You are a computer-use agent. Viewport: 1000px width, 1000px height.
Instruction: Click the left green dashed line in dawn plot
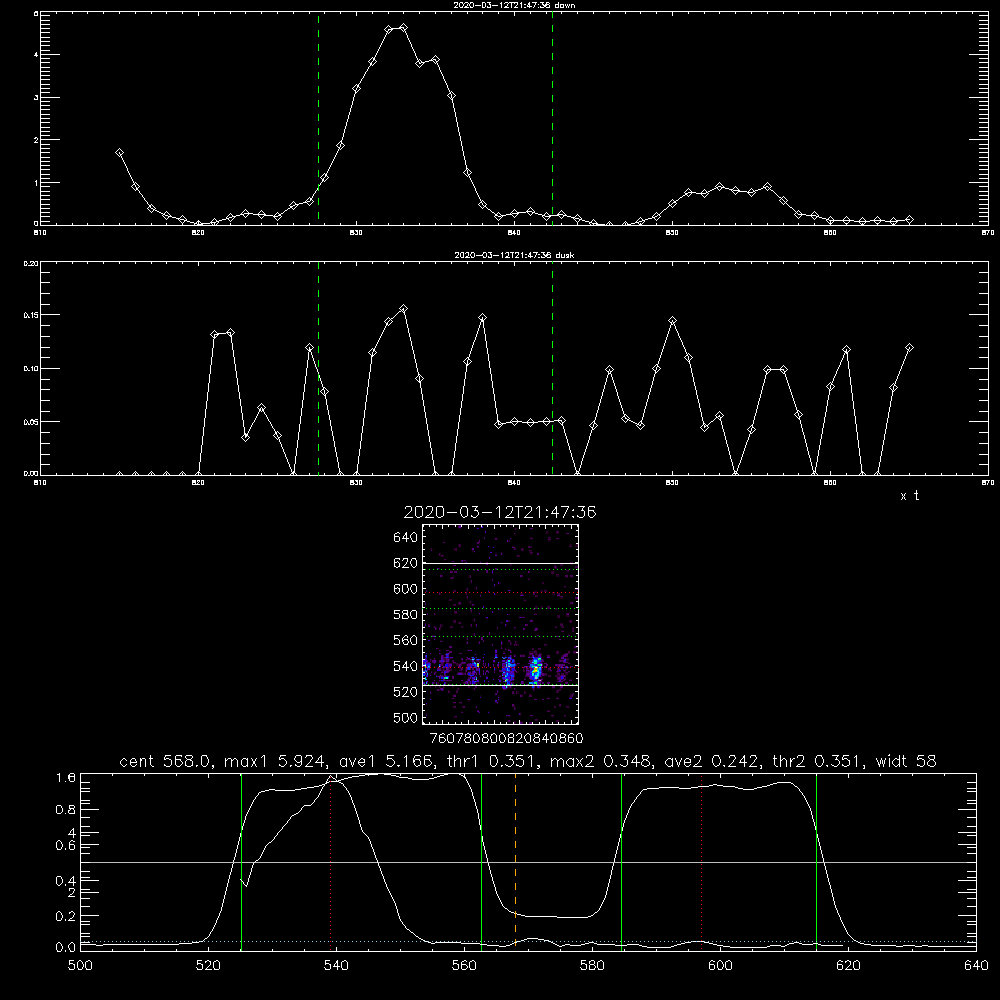tap(318, 118)
